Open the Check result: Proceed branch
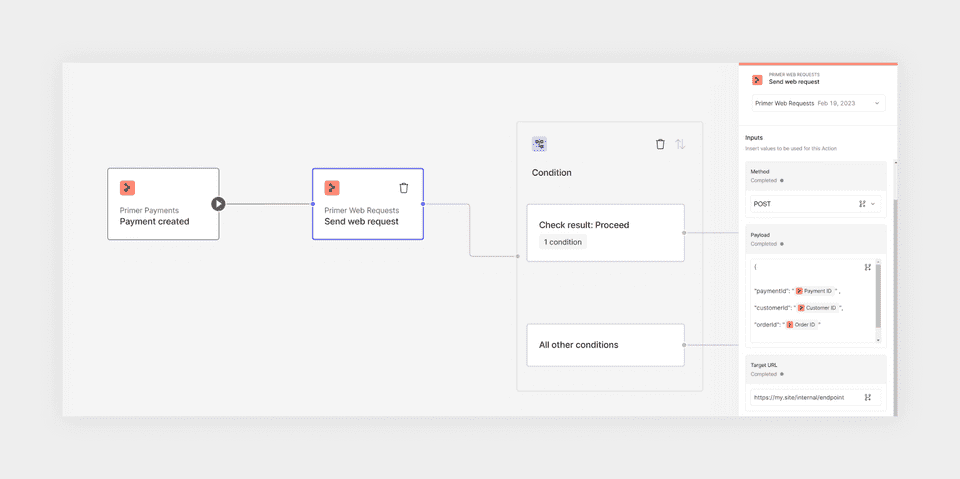The width and height of the screenshot is (960, 479). click(x=606, y=233)
